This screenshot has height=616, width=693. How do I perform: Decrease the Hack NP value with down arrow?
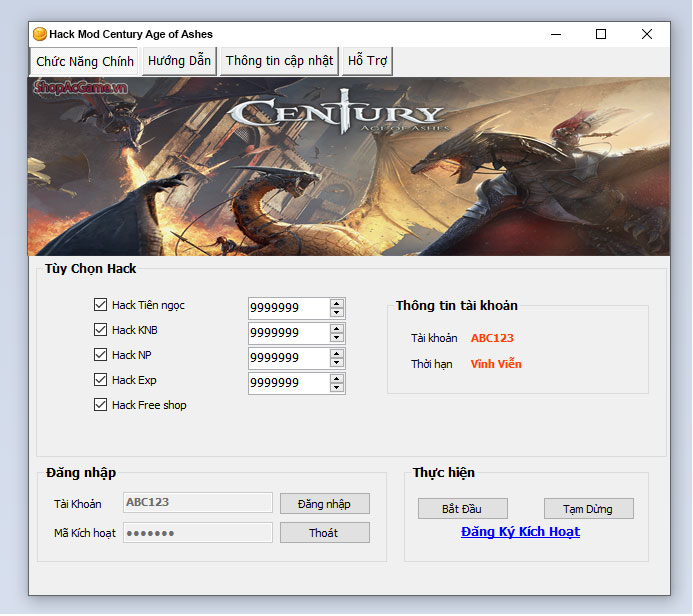coord(337,362)
